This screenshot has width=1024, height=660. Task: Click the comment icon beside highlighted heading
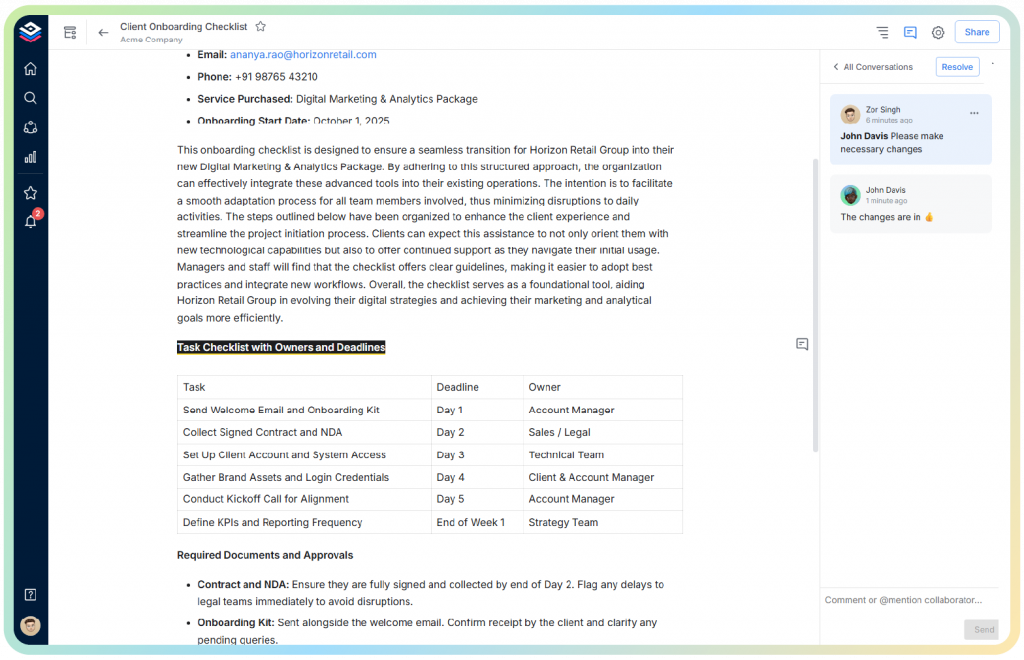pyautogui.click(x=802, y=344)
